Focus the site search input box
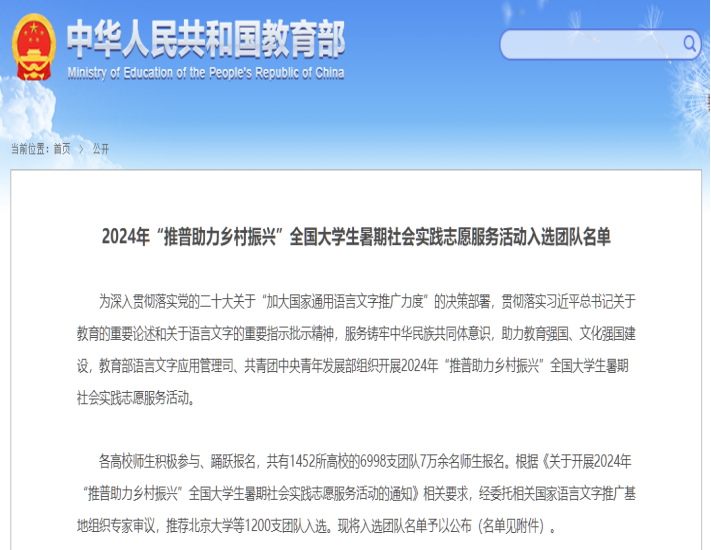 [x=590, y=44]
